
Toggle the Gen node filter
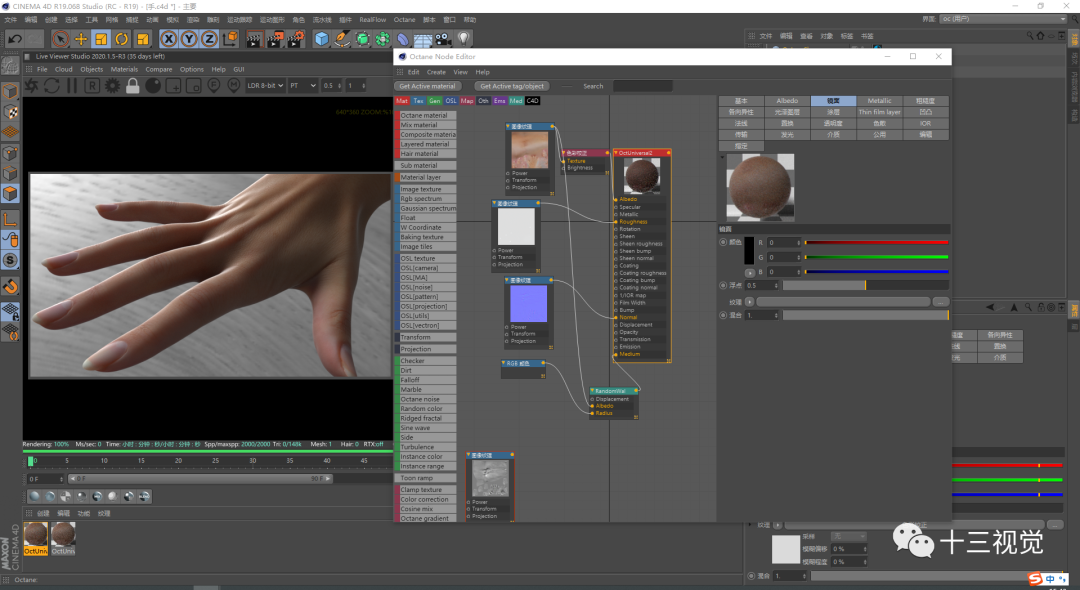tap(435, 101)
